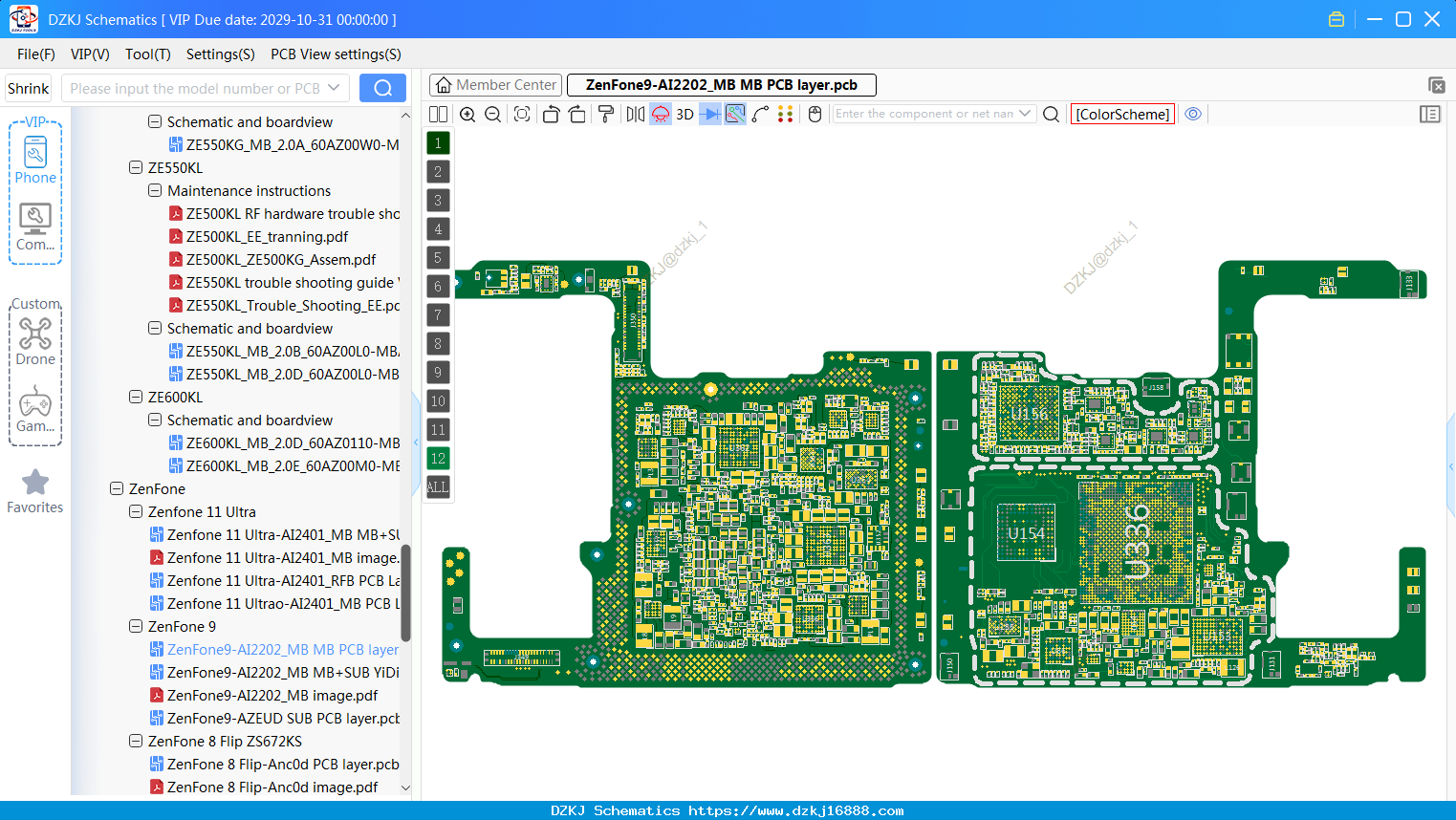Open the Tool(T) menu
Image resolution: width=1456 pixels, height=820 pixels.
click(148, 54)
